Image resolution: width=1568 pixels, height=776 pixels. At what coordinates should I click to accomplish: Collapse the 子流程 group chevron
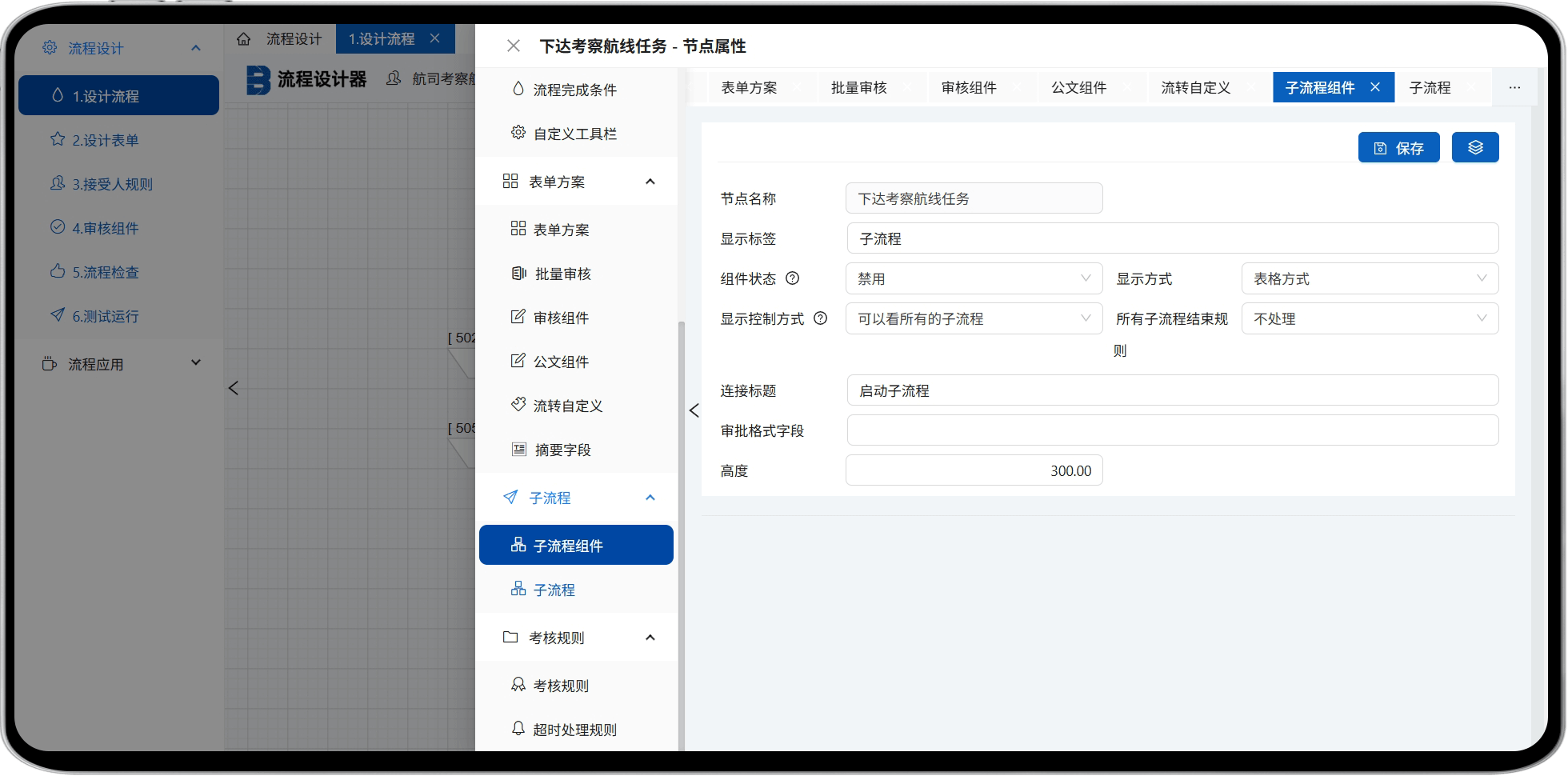(x=650, y=498)
